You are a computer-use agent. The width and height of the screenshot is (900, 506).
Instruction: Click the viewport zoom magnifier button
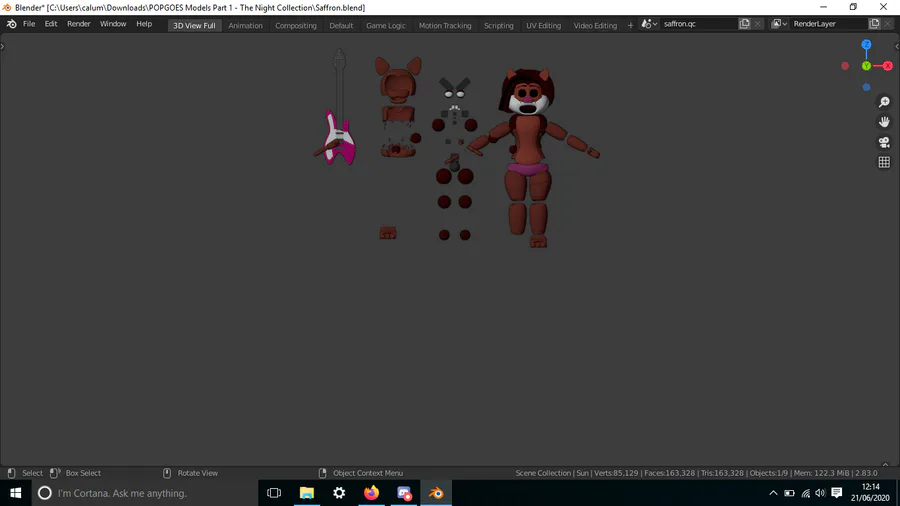click(884, 102)
